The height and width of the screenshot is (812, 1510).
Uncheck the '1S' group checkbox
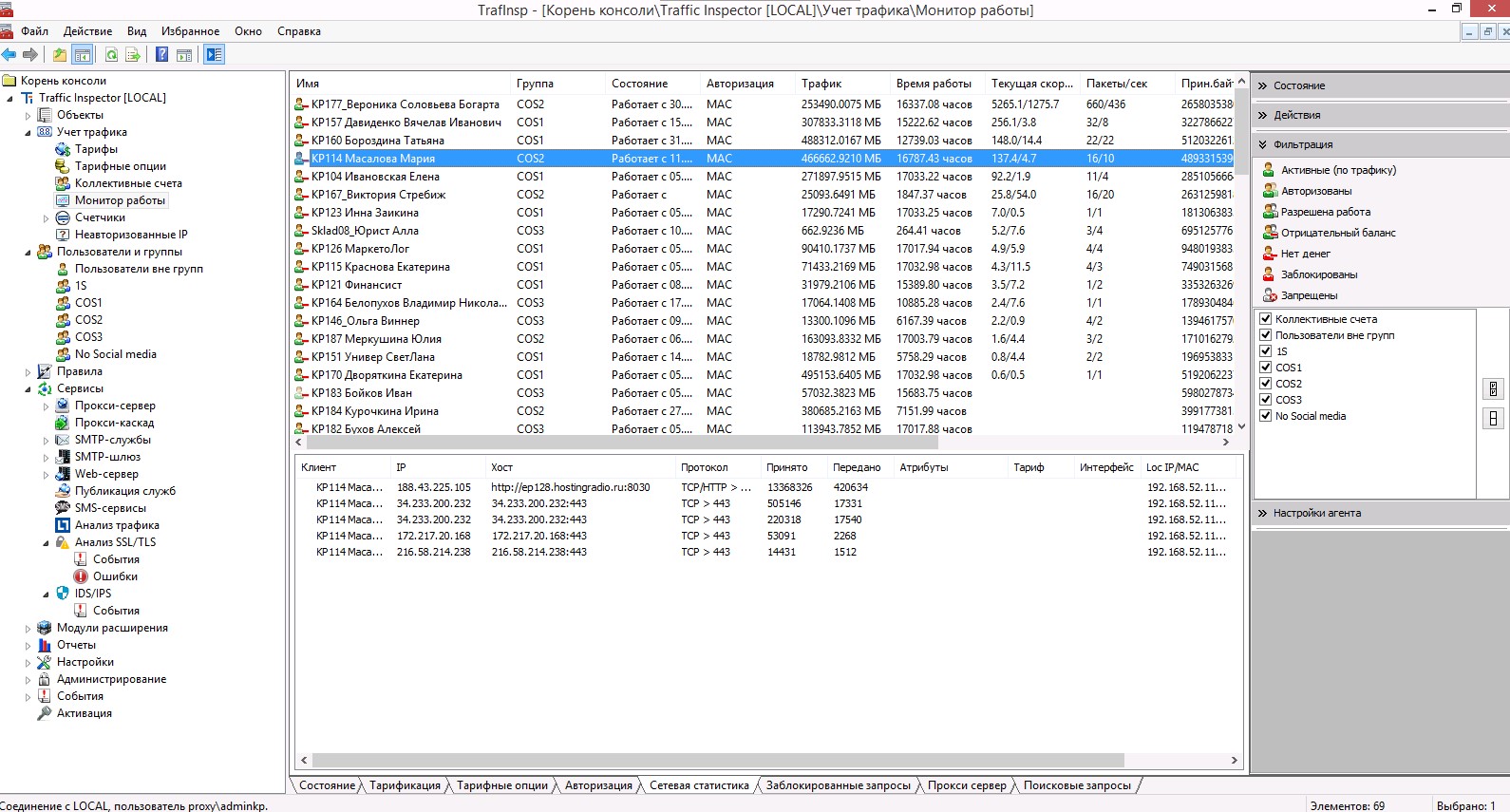point(1265,350)
